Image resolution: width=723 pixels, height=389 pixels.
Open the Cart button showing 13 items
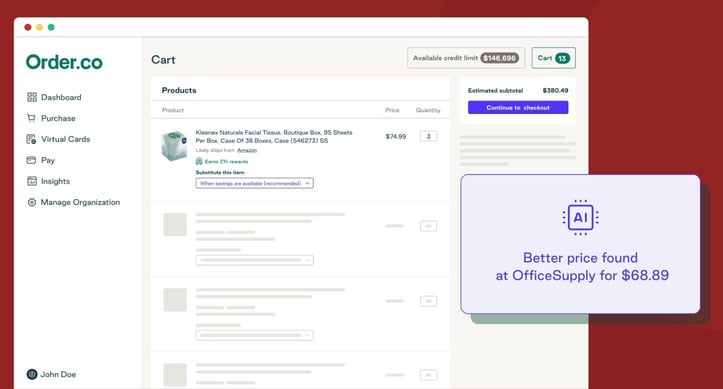(553, 58)
